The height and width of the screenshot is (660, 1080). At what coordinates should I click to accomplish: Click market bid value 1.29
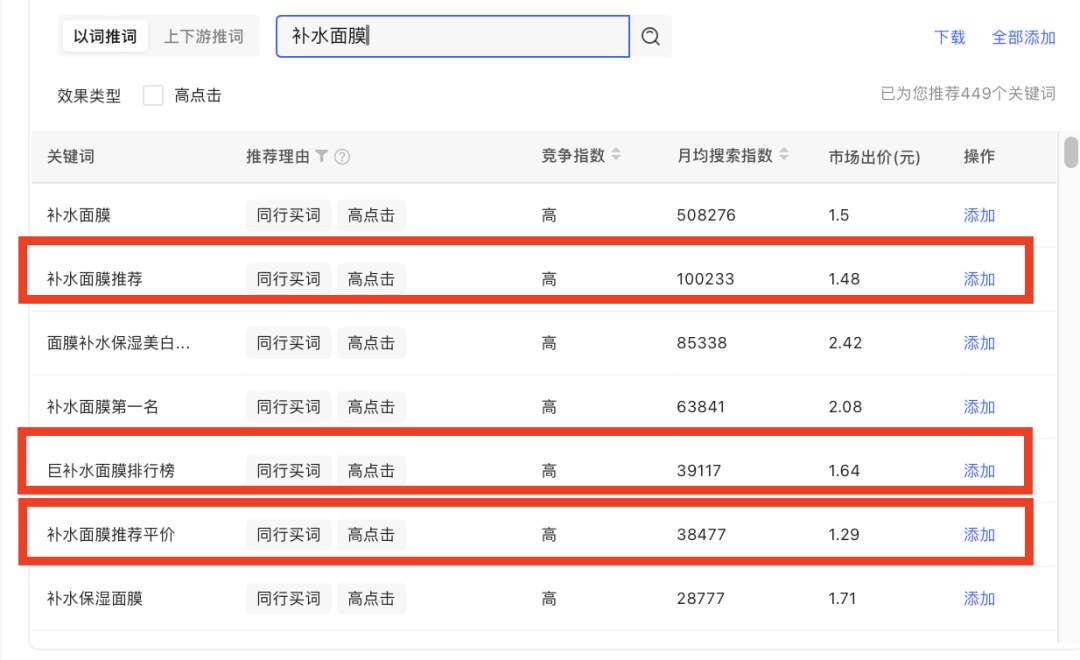[844, 535]
